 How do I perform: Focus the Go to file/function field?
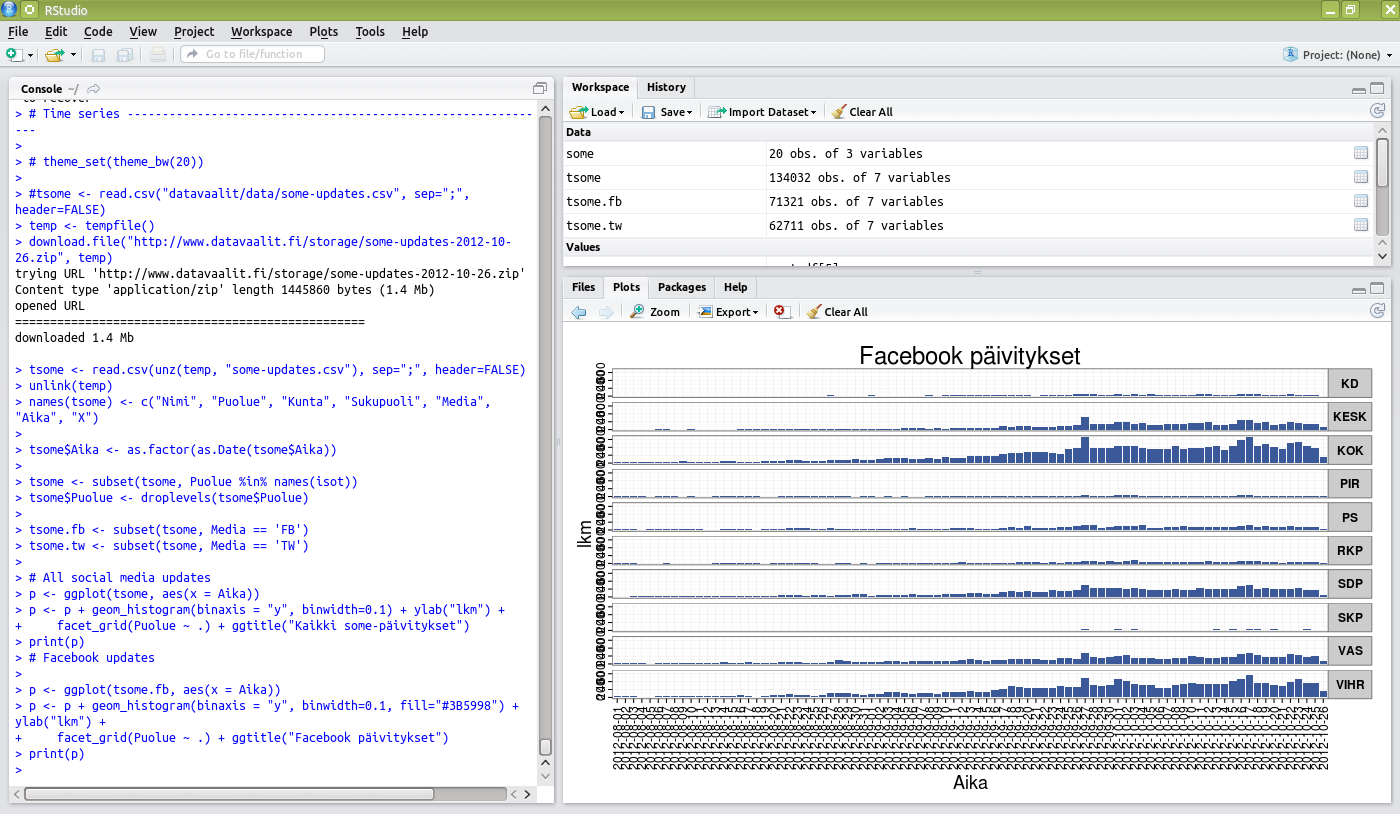pyautogui.click(x=252, y=54)
